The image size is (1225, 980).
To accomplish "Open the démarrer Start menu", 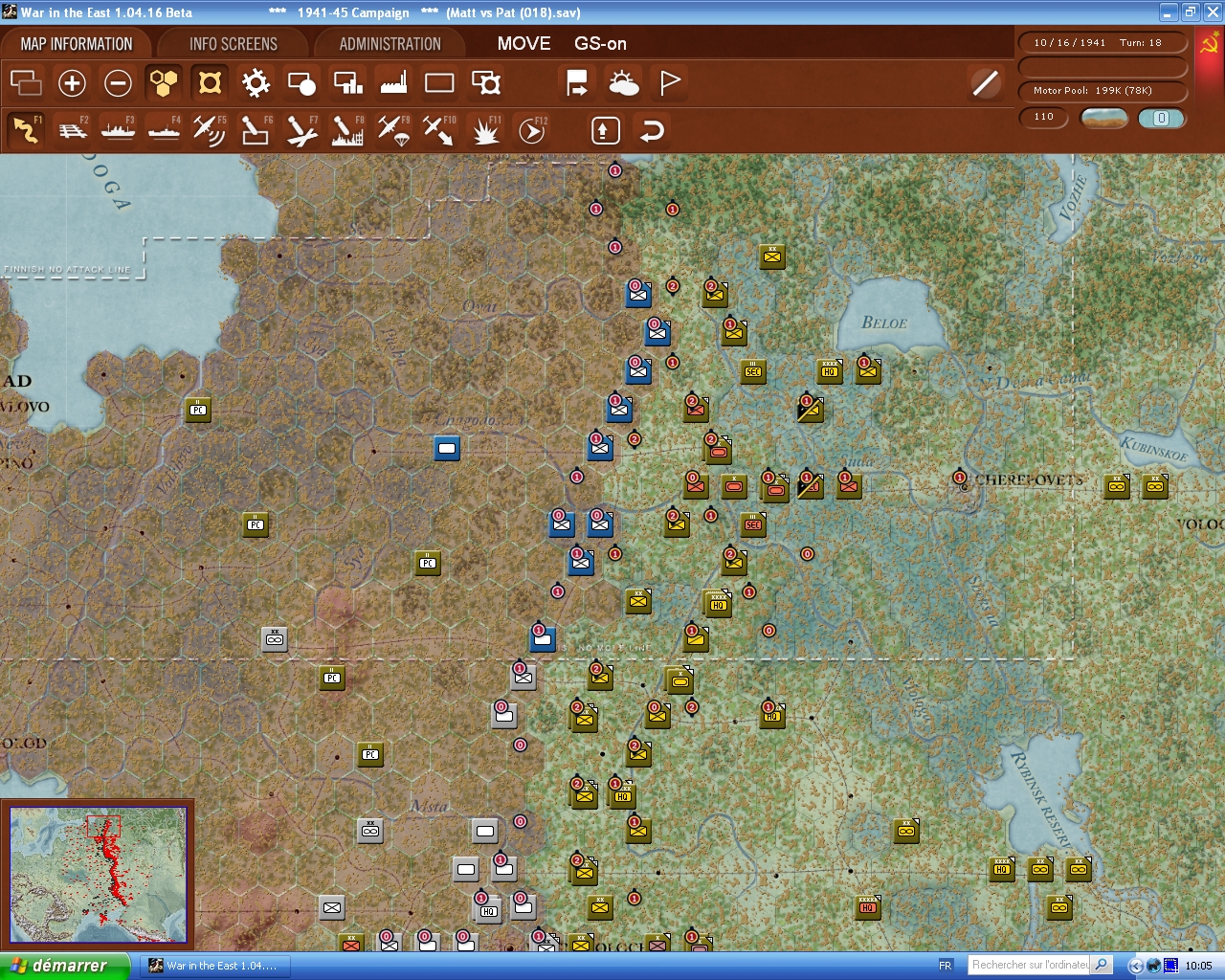I will point(64,966).
